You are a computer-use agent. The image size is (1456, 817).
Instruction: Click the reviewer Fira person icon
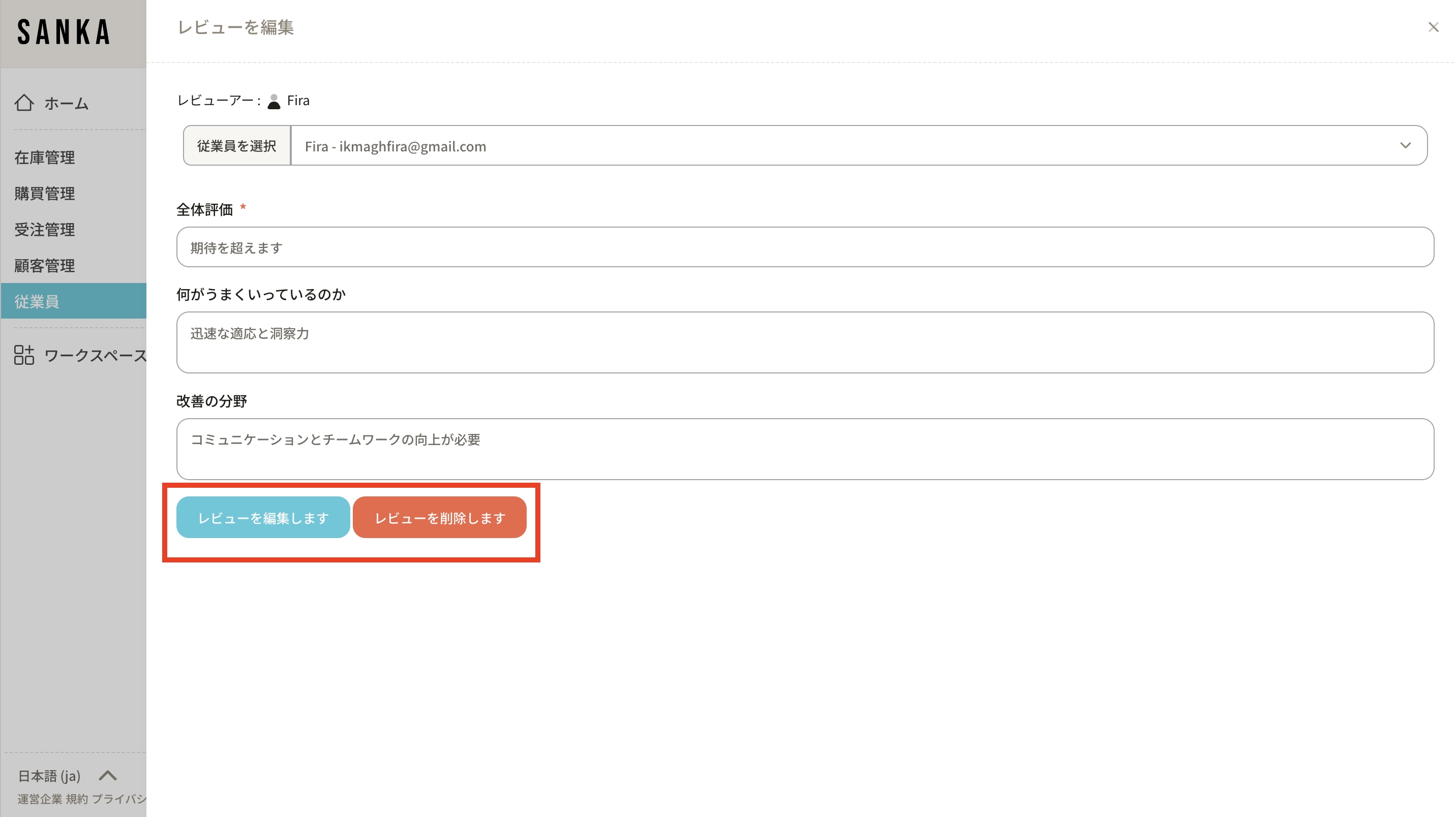274,101
